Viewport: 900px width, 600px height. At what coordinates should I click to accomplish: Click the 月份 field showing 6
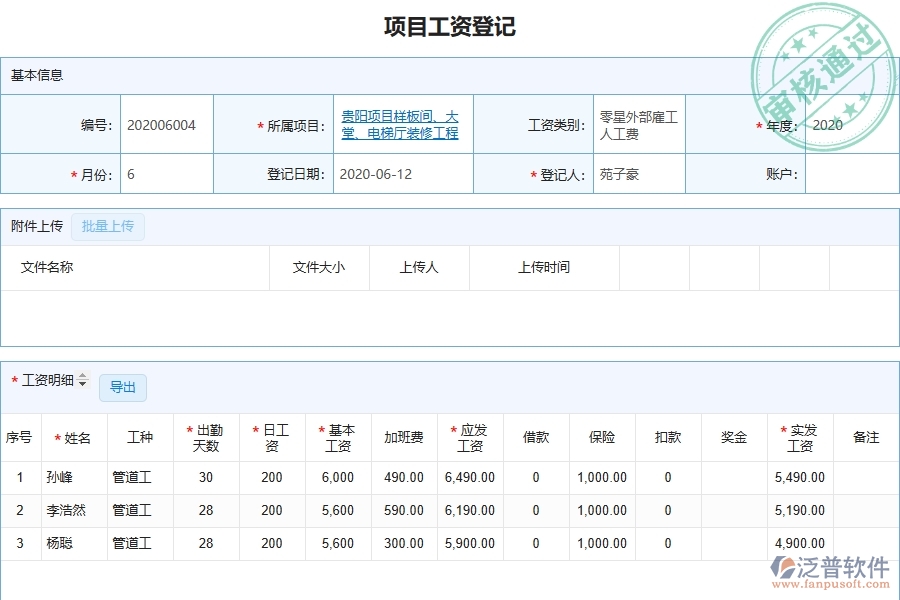pyautogui.click(x=164, y=173)
